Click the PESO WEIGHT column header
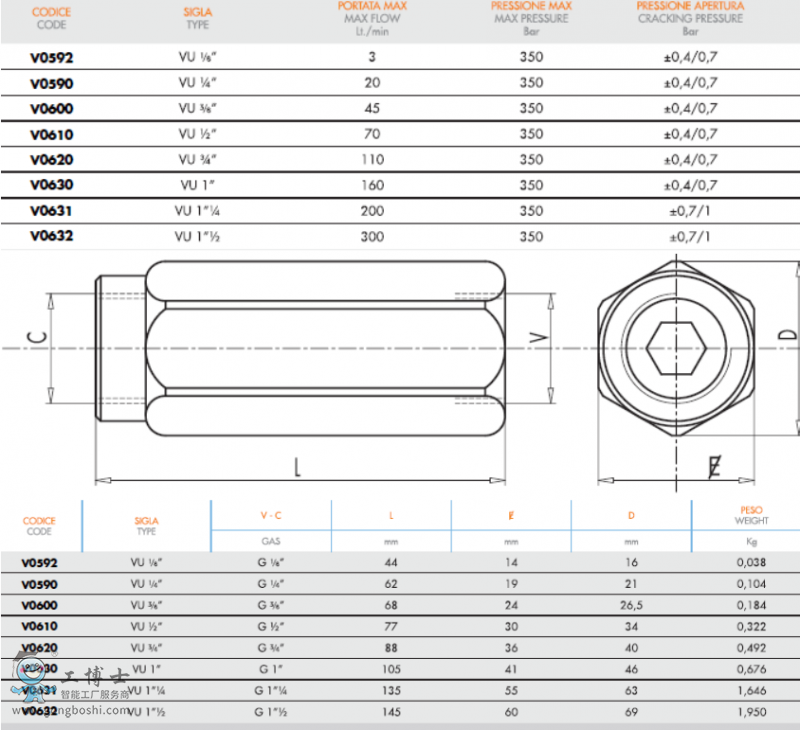 click(751, 516)
